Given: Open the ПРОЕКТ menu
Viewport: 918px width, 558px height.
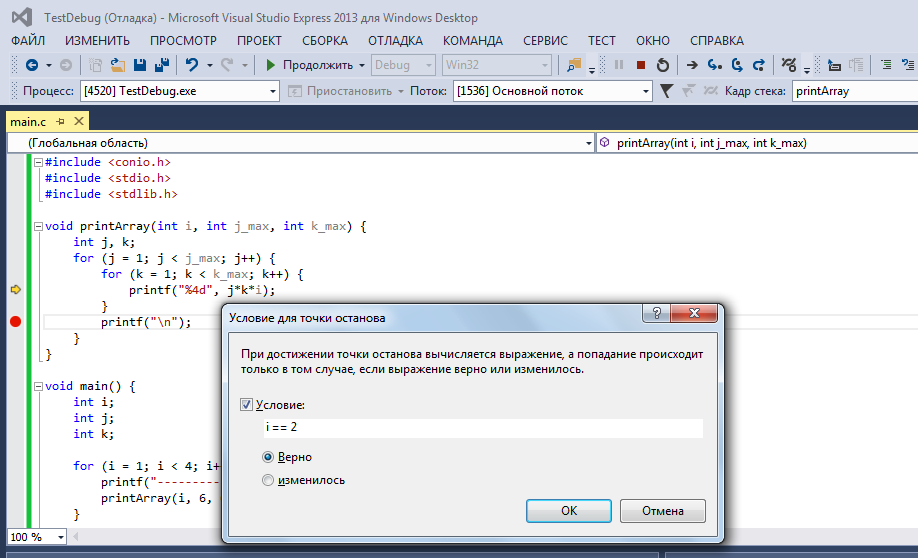Looking at the screenshot, I should click(259, 40).
